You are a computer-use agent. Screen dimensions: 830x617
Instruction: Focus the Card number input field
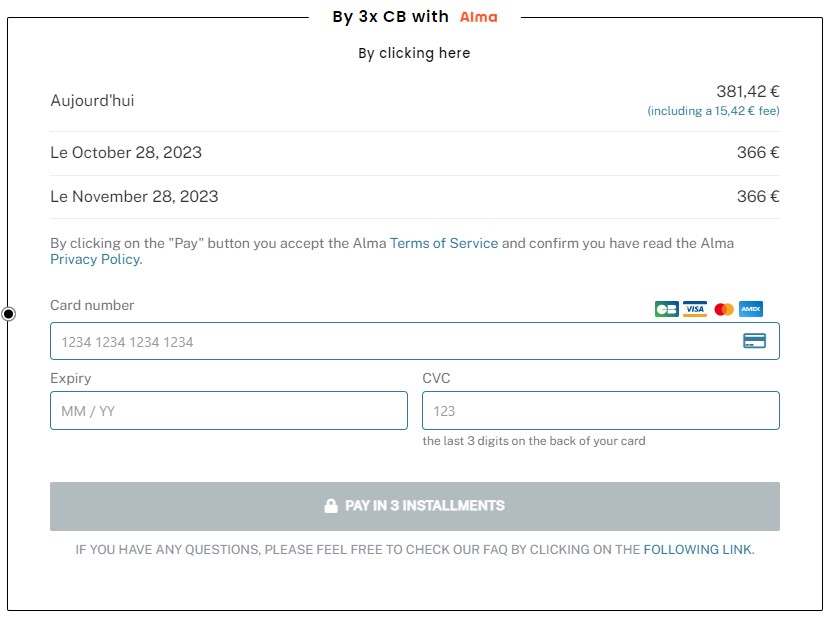[x=414, y=341]
